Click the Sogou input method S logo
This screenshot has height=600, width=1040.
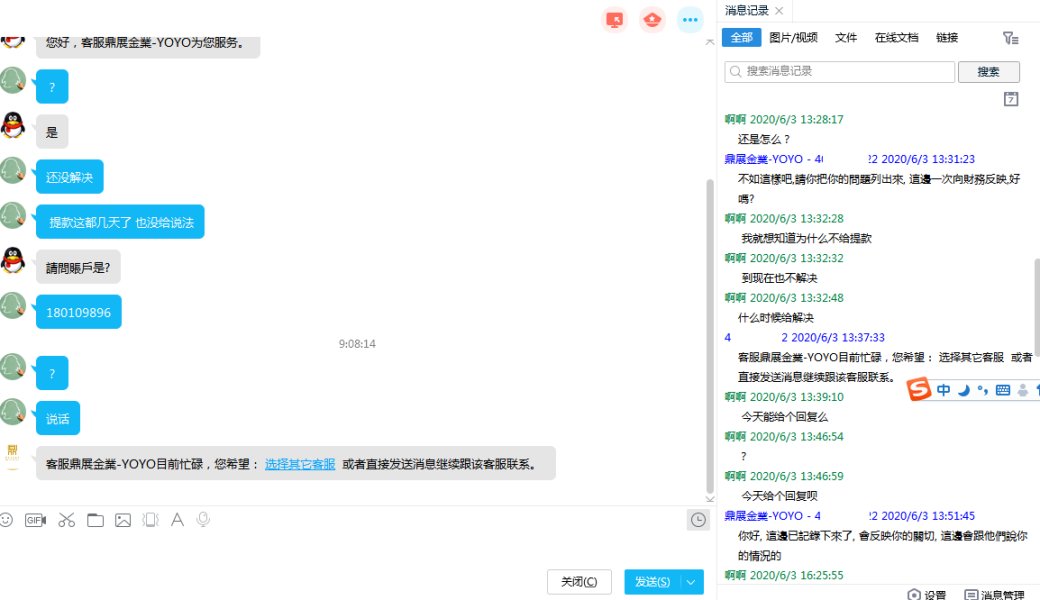[919, 389]
